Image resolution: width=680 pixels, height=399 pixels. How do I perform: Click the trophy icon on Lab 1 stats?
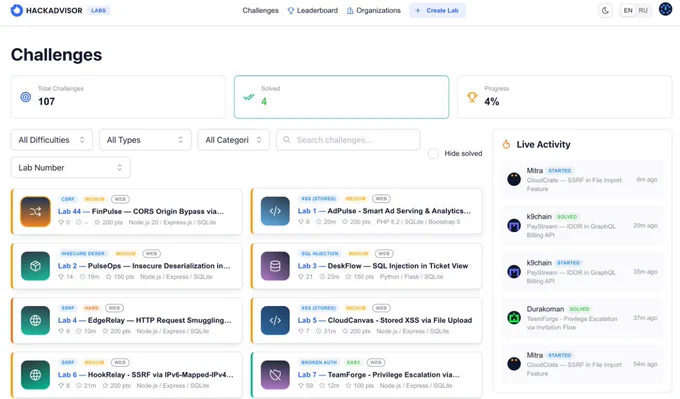click(x=301, y=222)
